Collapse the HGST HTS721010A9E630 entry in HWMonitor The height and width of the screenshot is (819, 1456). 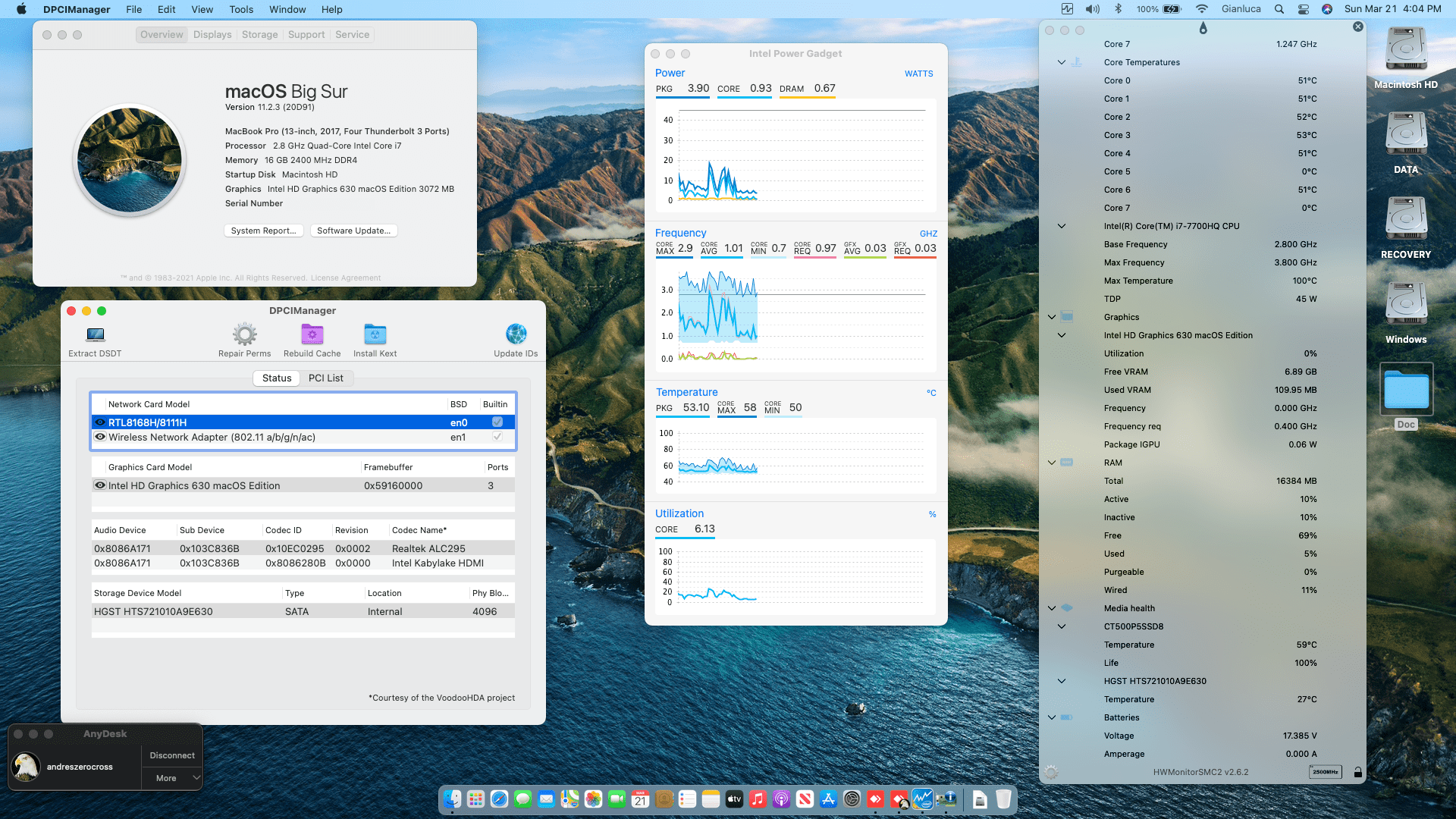click(x=1062, y=681)
